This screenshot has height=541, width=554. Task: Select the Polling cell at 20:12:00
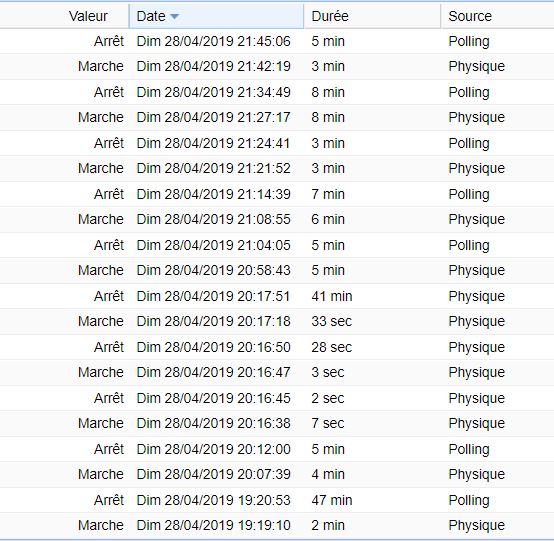(469, 449)
